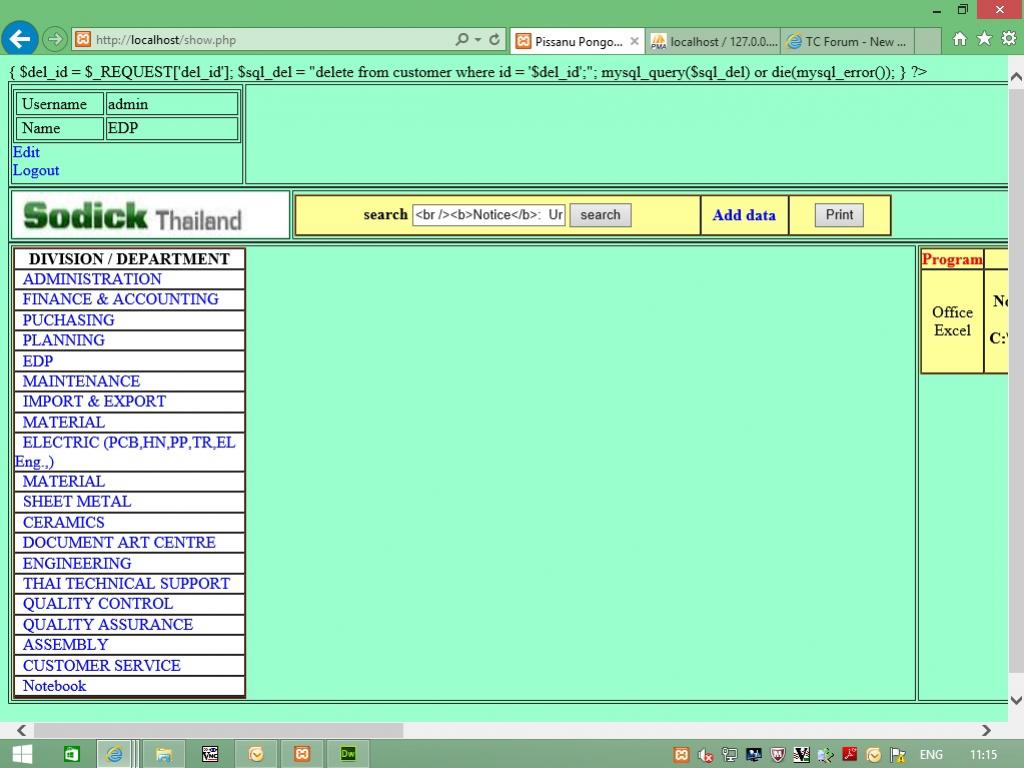
Task: Click the muted volume tray icon
Action: coord(705,755)
